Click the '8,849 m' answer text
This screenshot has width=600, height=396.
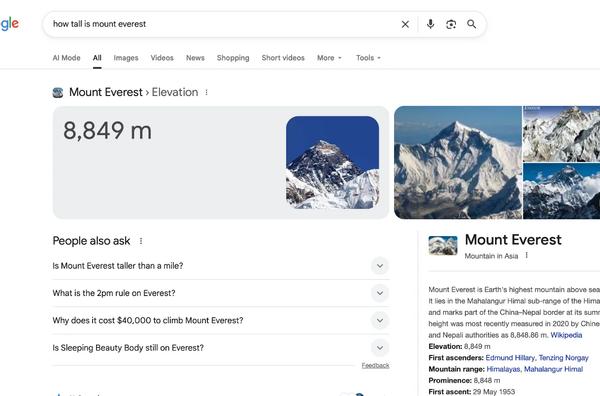click(x=108, y=131)
